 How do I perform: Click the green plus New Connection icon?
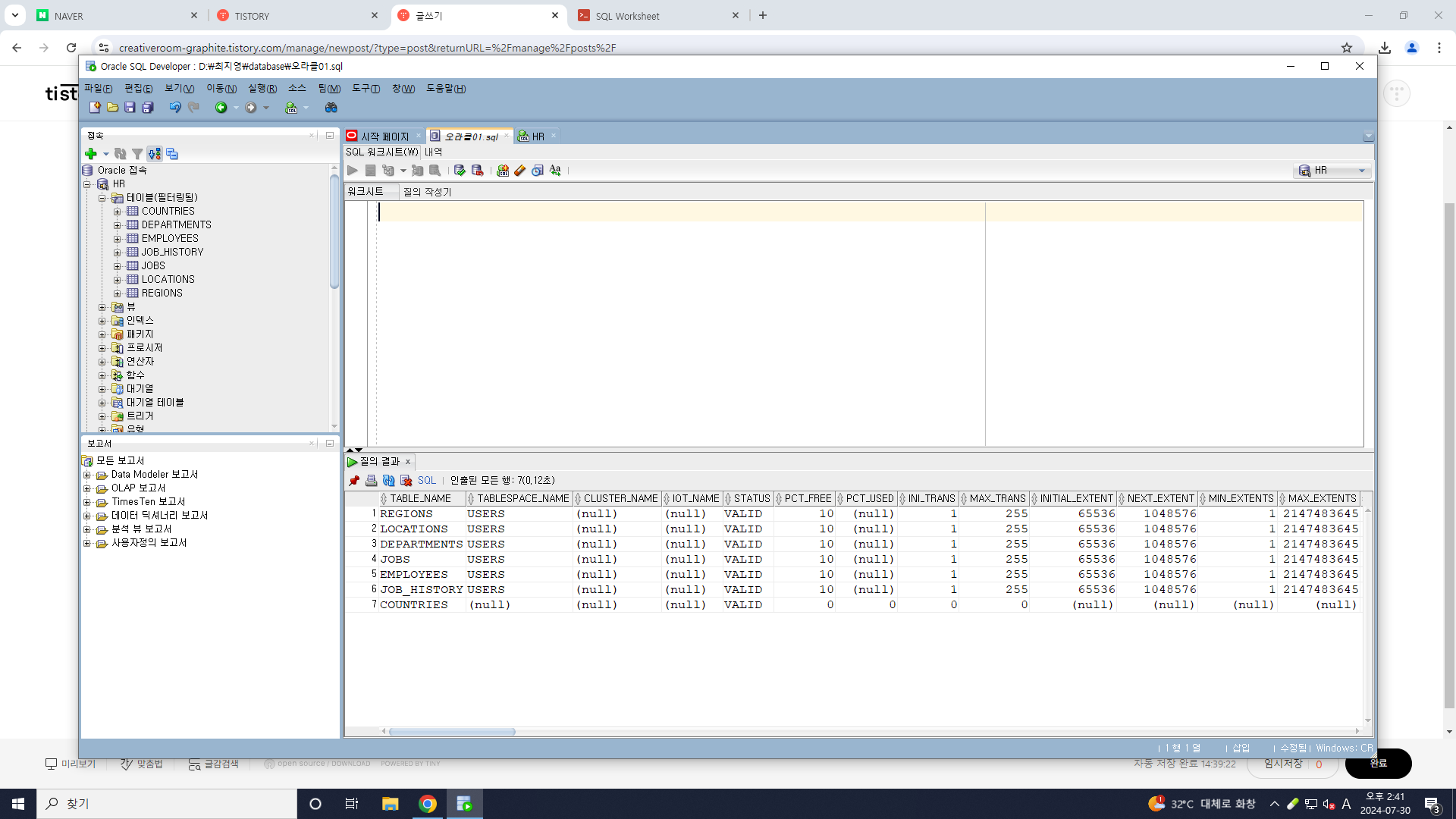91,154
